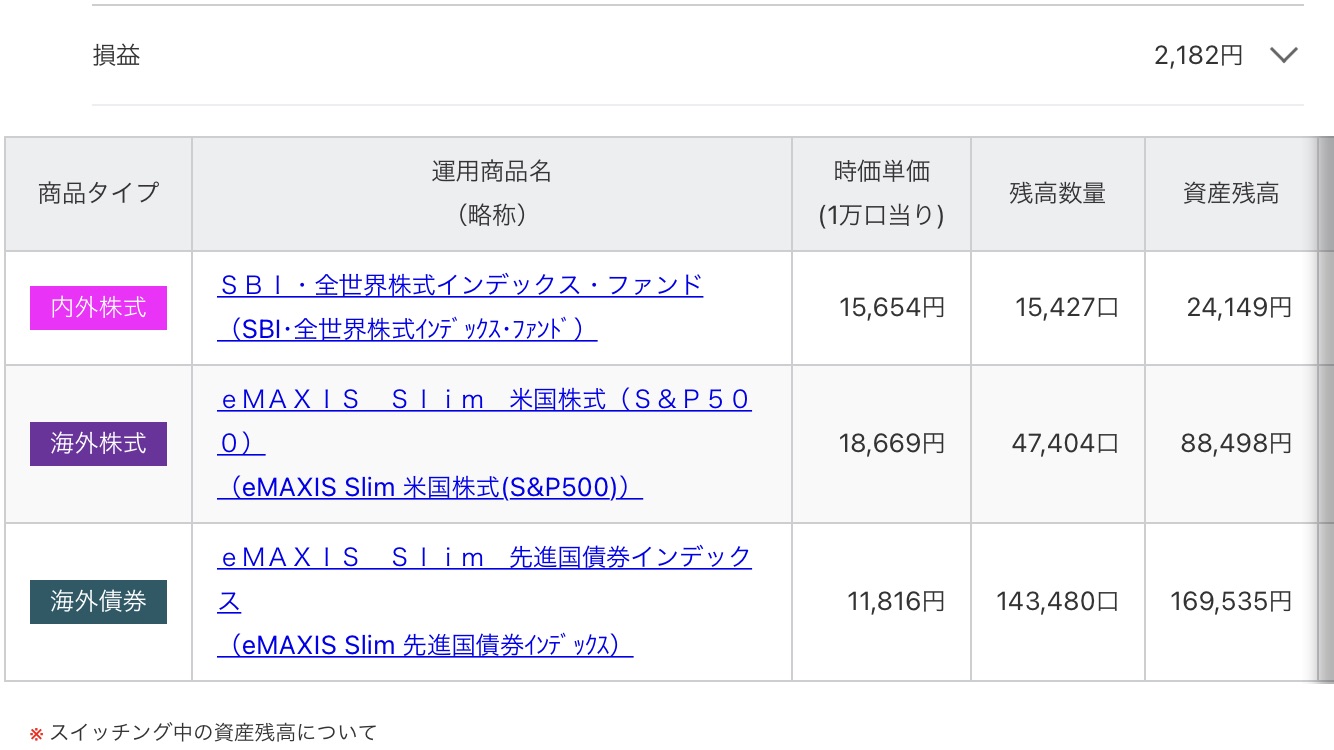This screenshot has height=750, width=1334.
Task: Open SBI・全世界株式インデックス・ファンド link
Action: click(460, 284)
